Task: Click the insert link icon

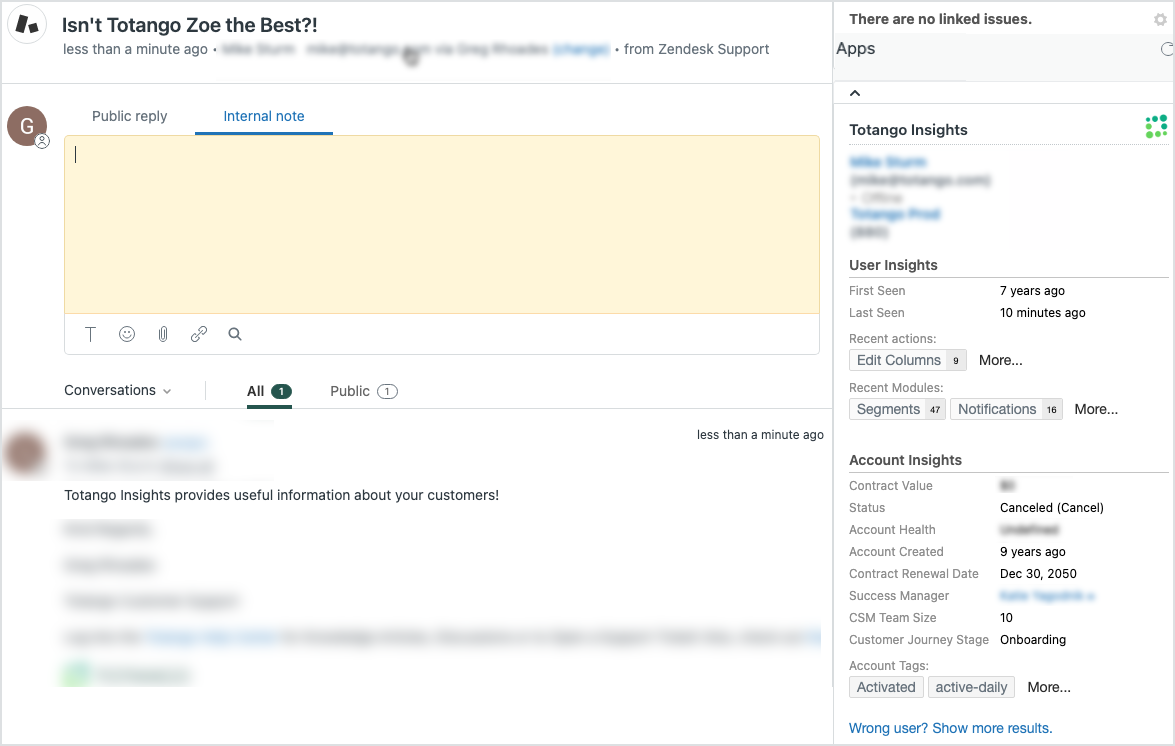Action: pos(199,335)
